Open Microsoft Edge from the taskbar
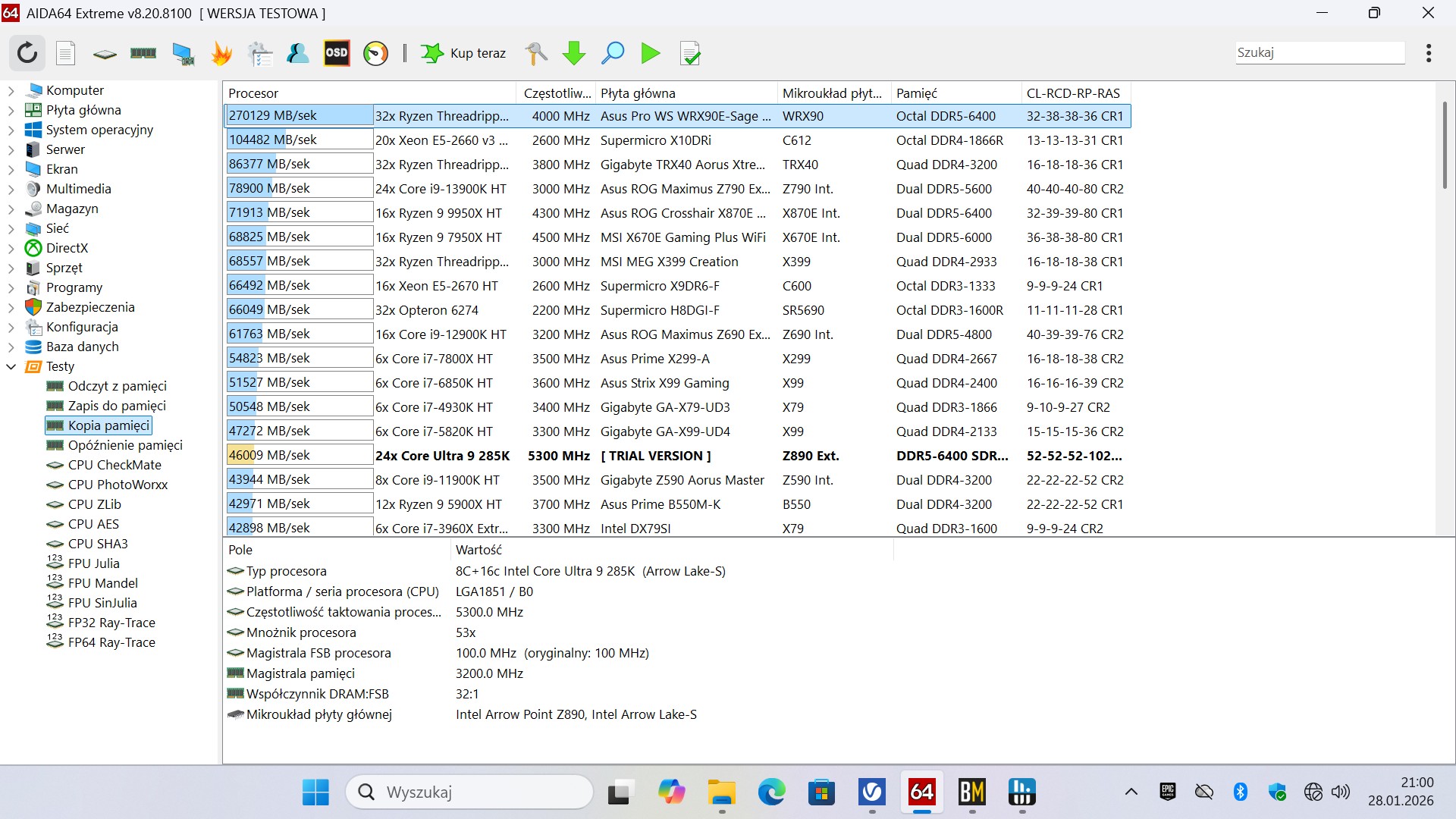The image size is (1456, 819). (771, 792)
